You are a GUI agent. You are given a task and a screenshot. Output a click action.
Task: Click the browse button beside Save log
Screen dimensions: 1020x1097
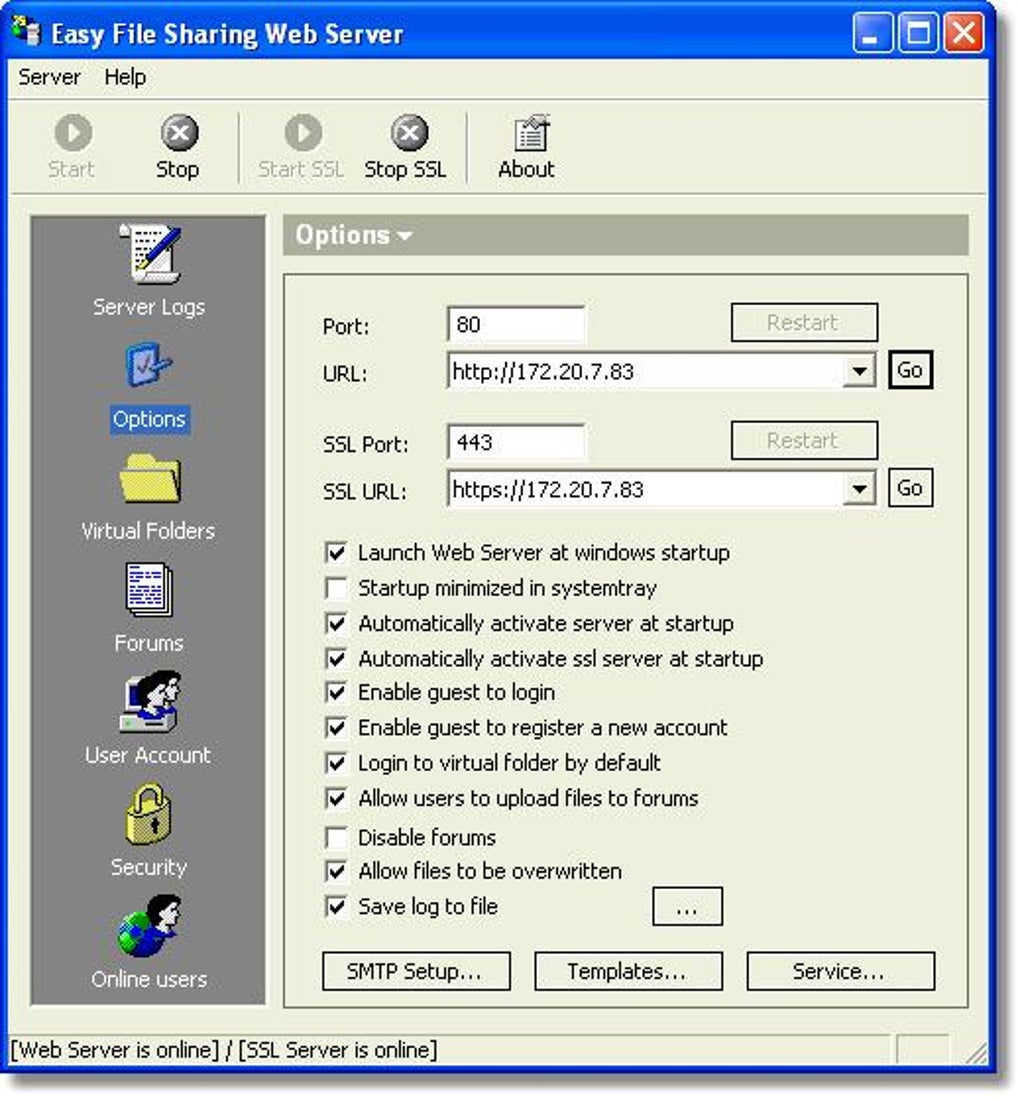687,907
